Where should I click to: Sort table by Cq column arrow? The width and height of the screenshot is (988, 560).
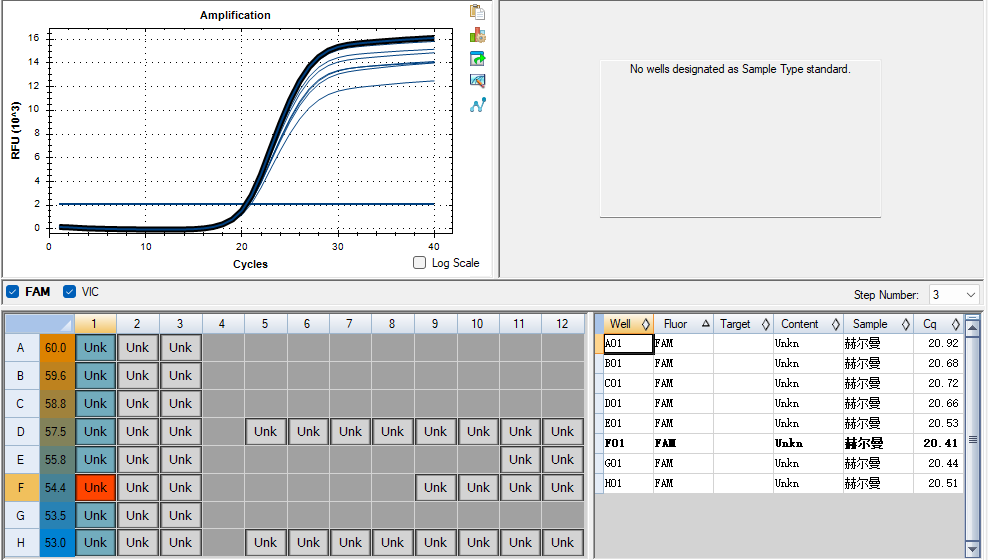(956, 324)
